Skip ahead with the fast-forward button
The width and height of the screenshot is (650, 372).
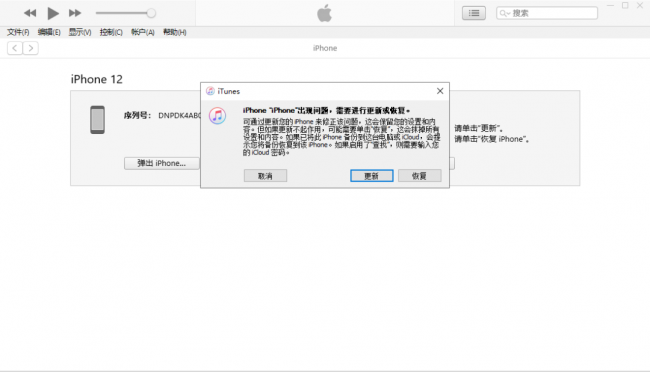(75, 13)
